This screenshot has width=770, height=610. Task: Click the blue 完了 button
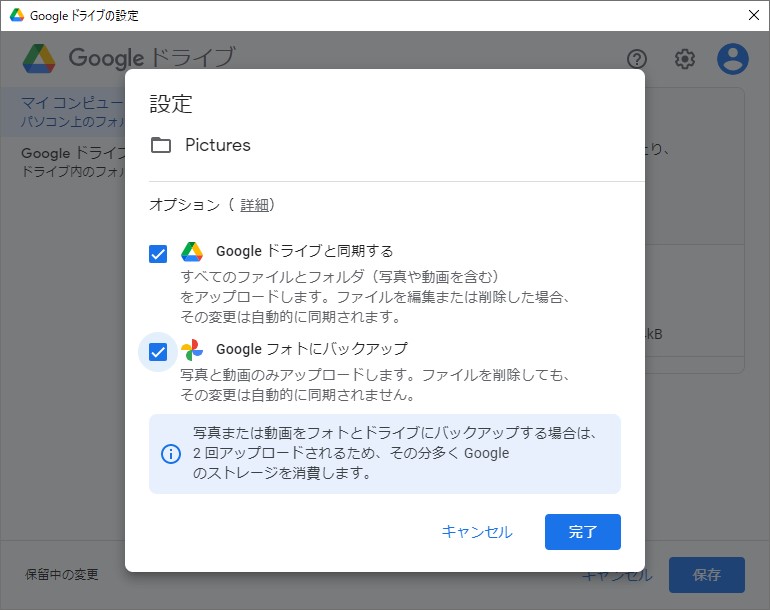point(582,532)
